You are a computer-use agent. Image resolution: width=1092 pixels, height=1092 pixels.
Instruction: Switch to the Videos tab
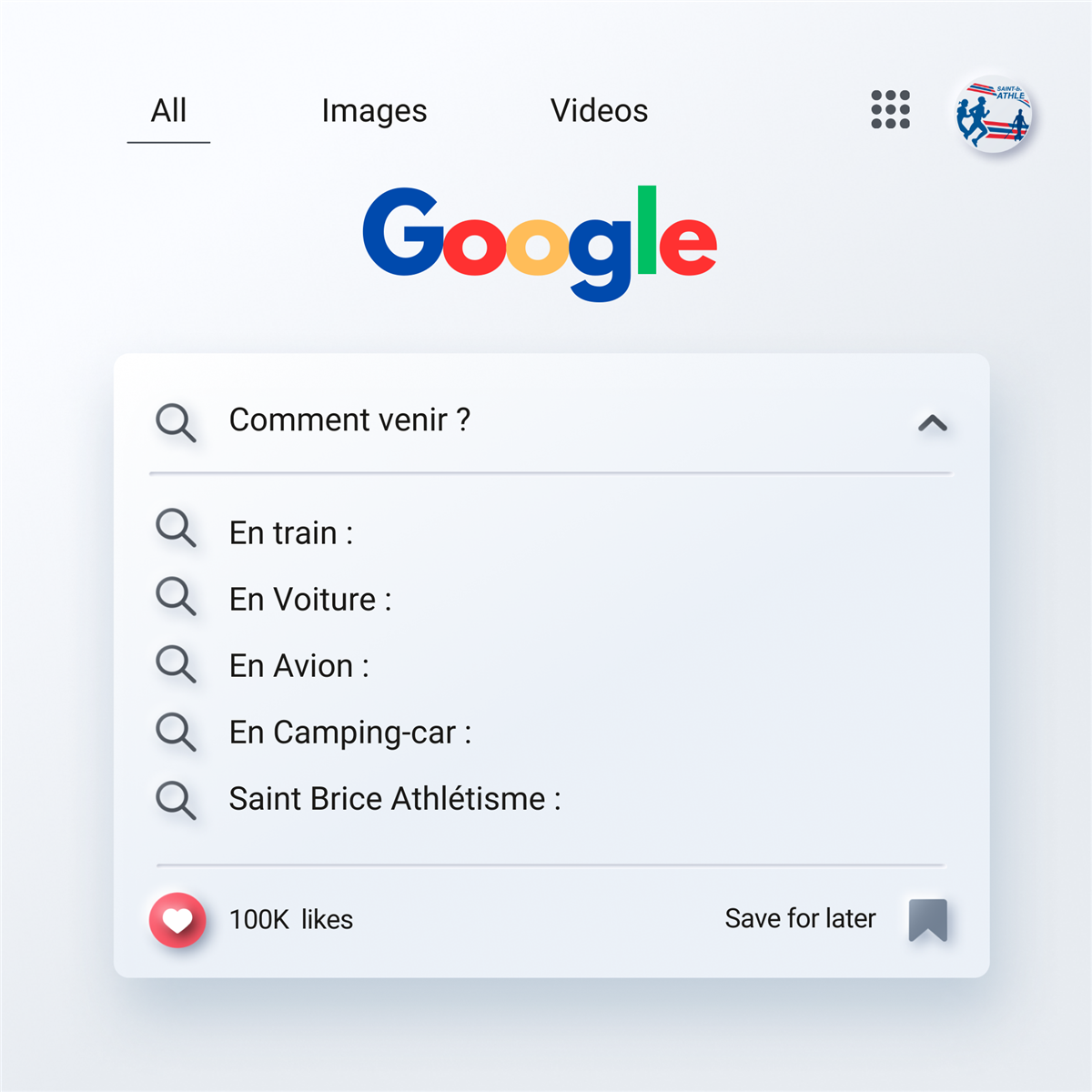(599, 111)
